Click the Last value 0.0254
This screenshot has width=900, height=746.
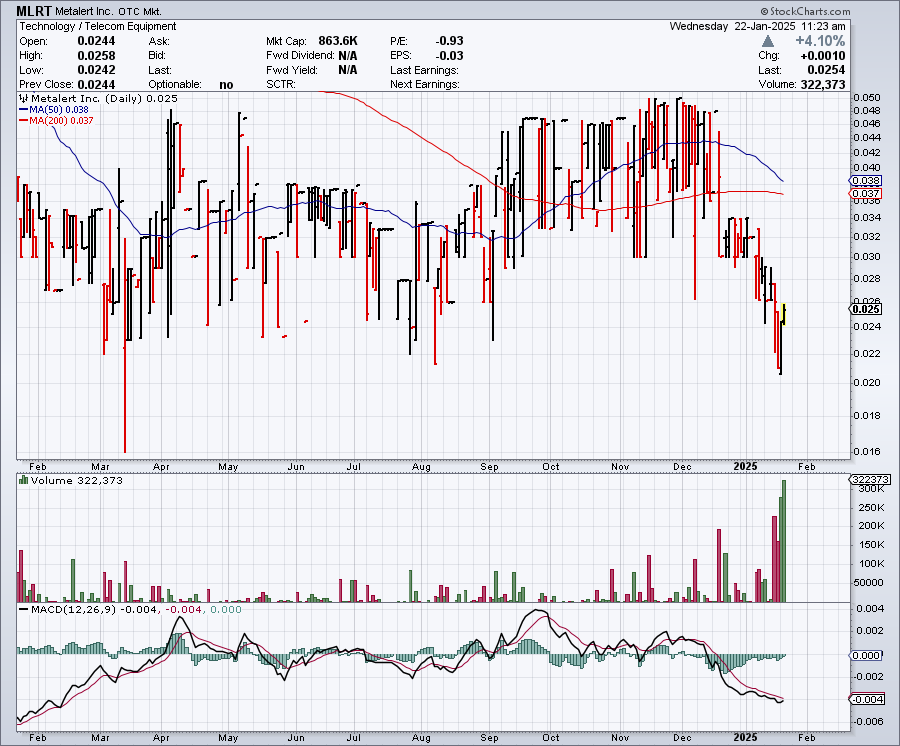tap(826, 70)
